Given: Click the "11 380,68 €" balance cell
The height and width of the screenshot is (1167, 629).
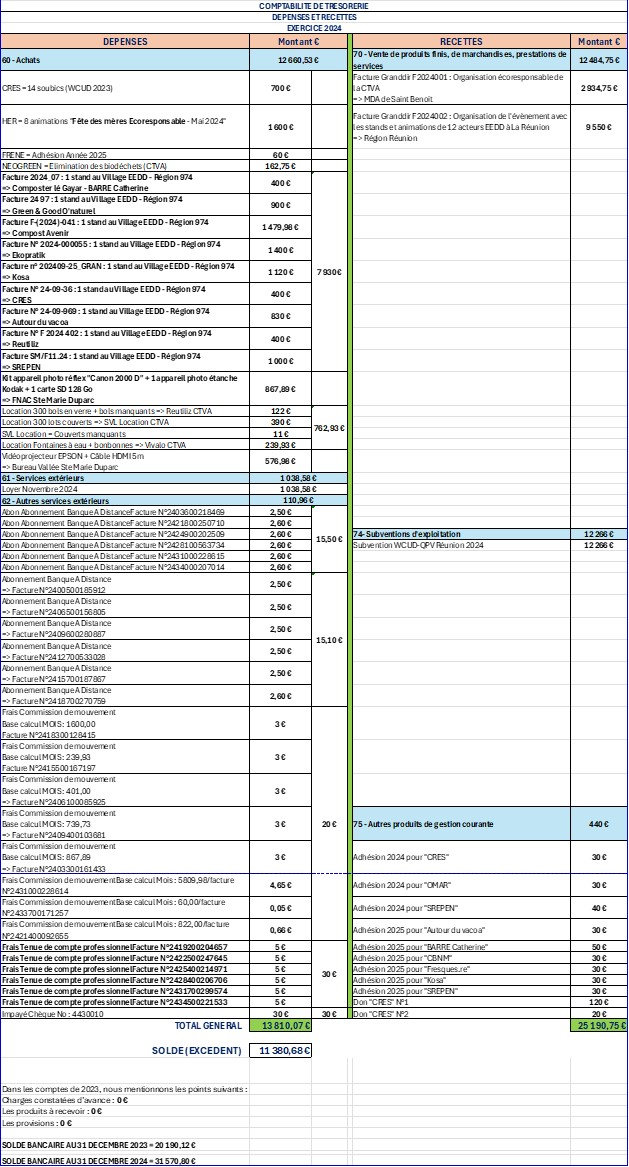Looking at the screenshot, I should [281, 1051].
